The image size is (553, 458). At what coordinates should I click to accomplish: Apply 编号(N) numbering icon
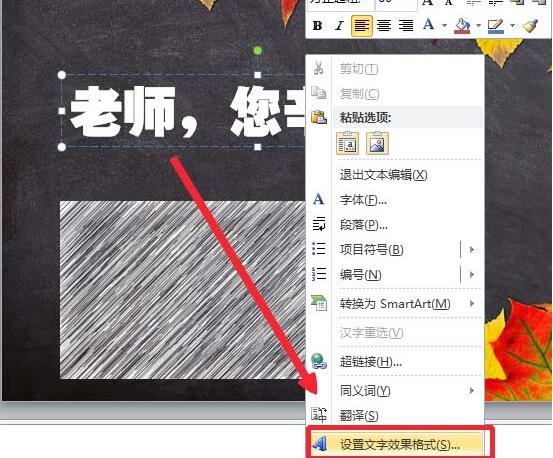319,274
